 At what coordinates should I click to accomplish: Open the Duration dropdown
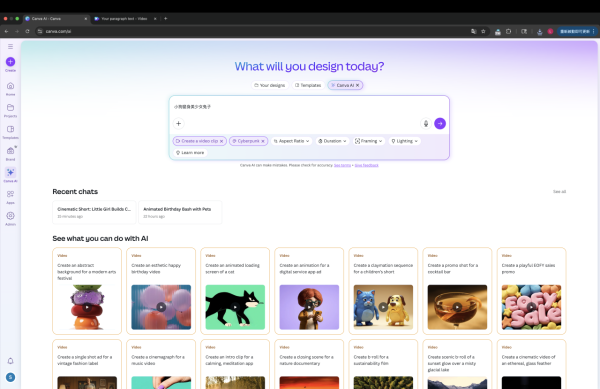333,141
